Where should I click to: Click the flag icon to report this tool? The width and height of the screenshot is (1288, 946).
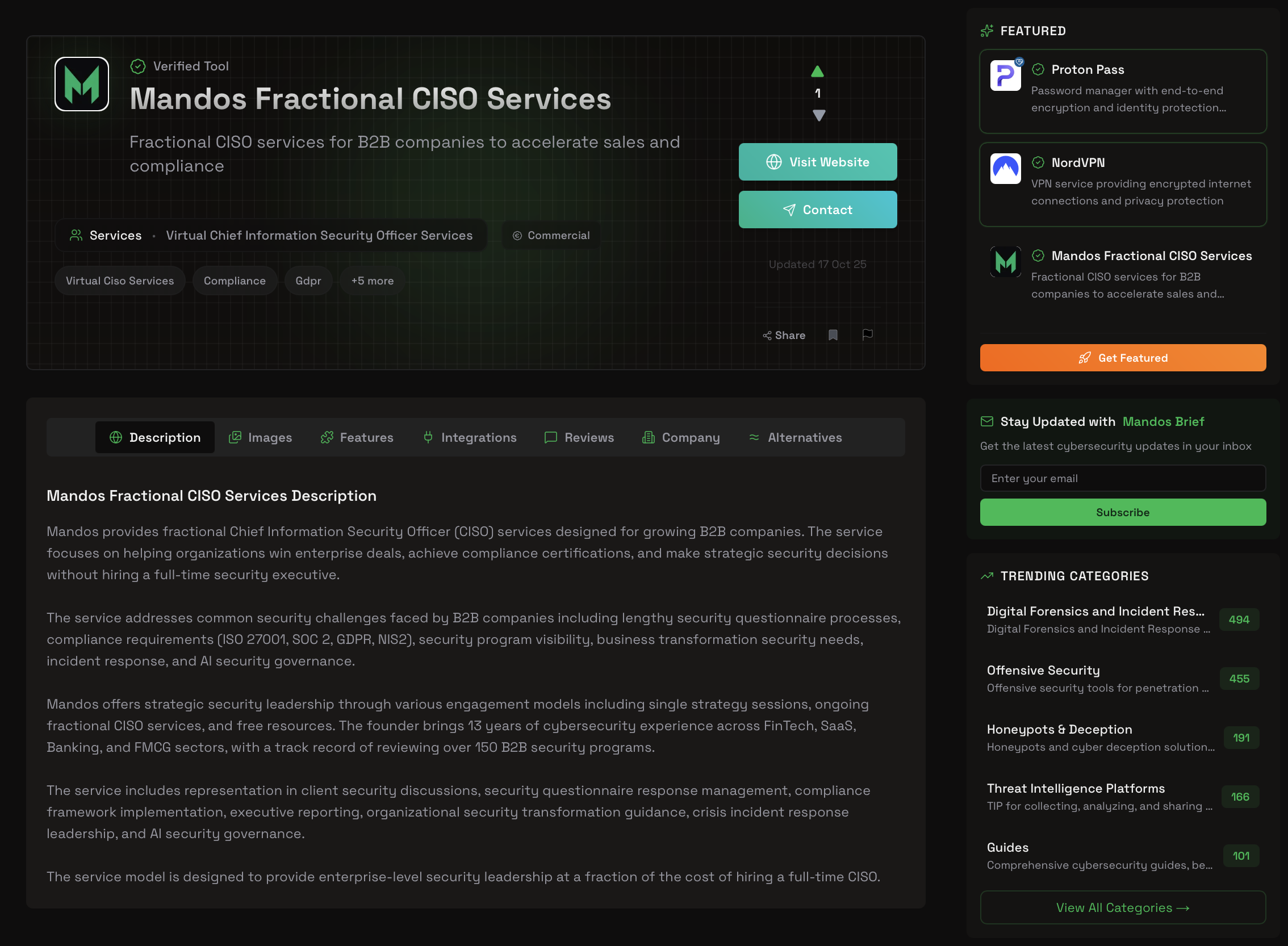click(x=868, y=334)
